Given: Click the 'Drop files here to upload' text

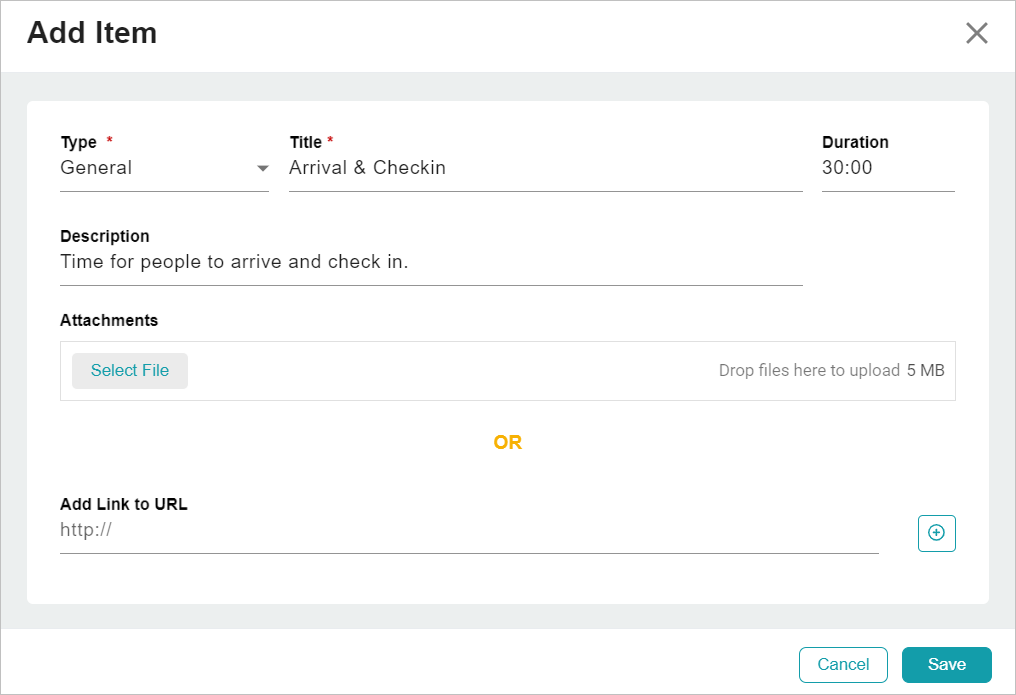Looking at the screenshot, I should tap(809, 370).
